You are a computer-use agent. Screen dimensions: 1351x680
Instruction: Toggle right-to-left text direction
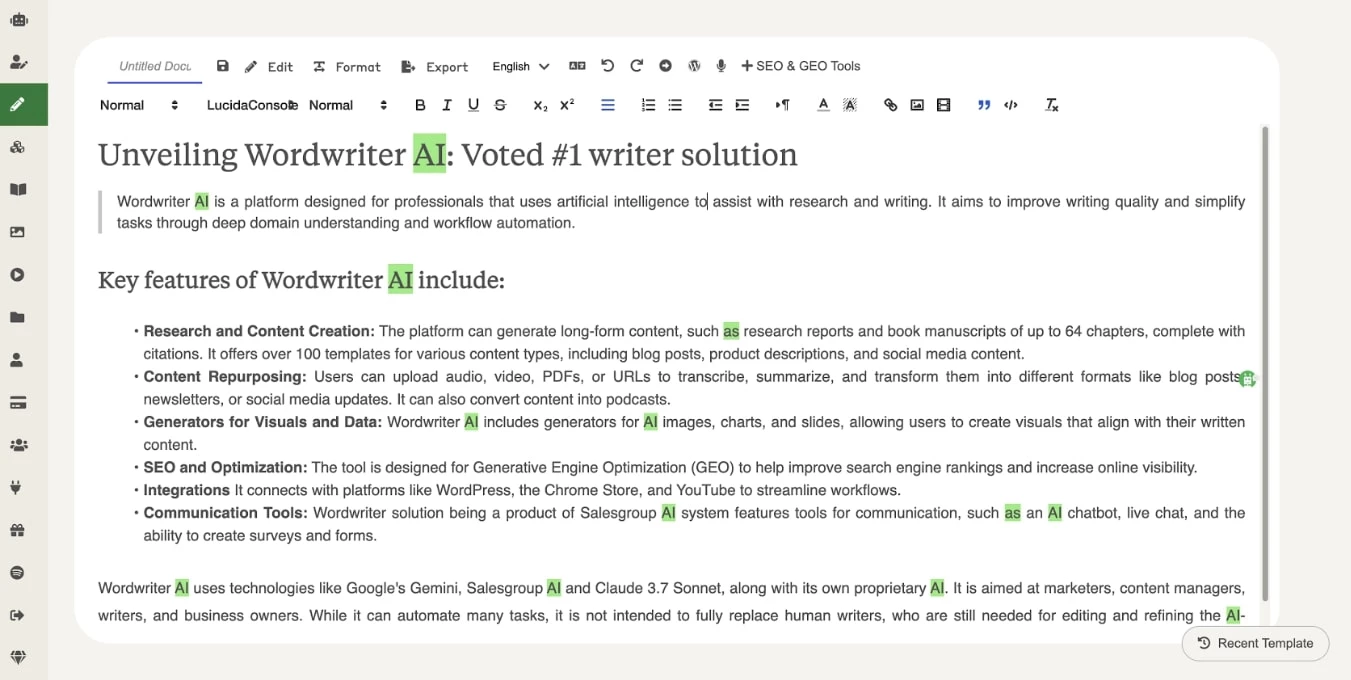point(783,105)
